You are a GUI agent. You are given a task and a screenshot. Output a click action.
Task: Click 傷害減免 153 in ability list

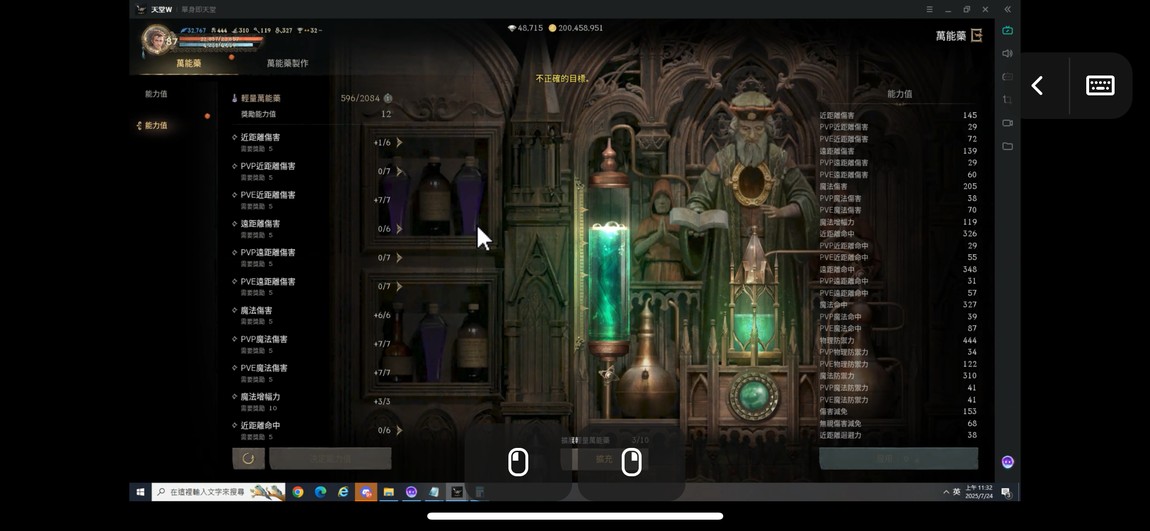click(898, 411)
